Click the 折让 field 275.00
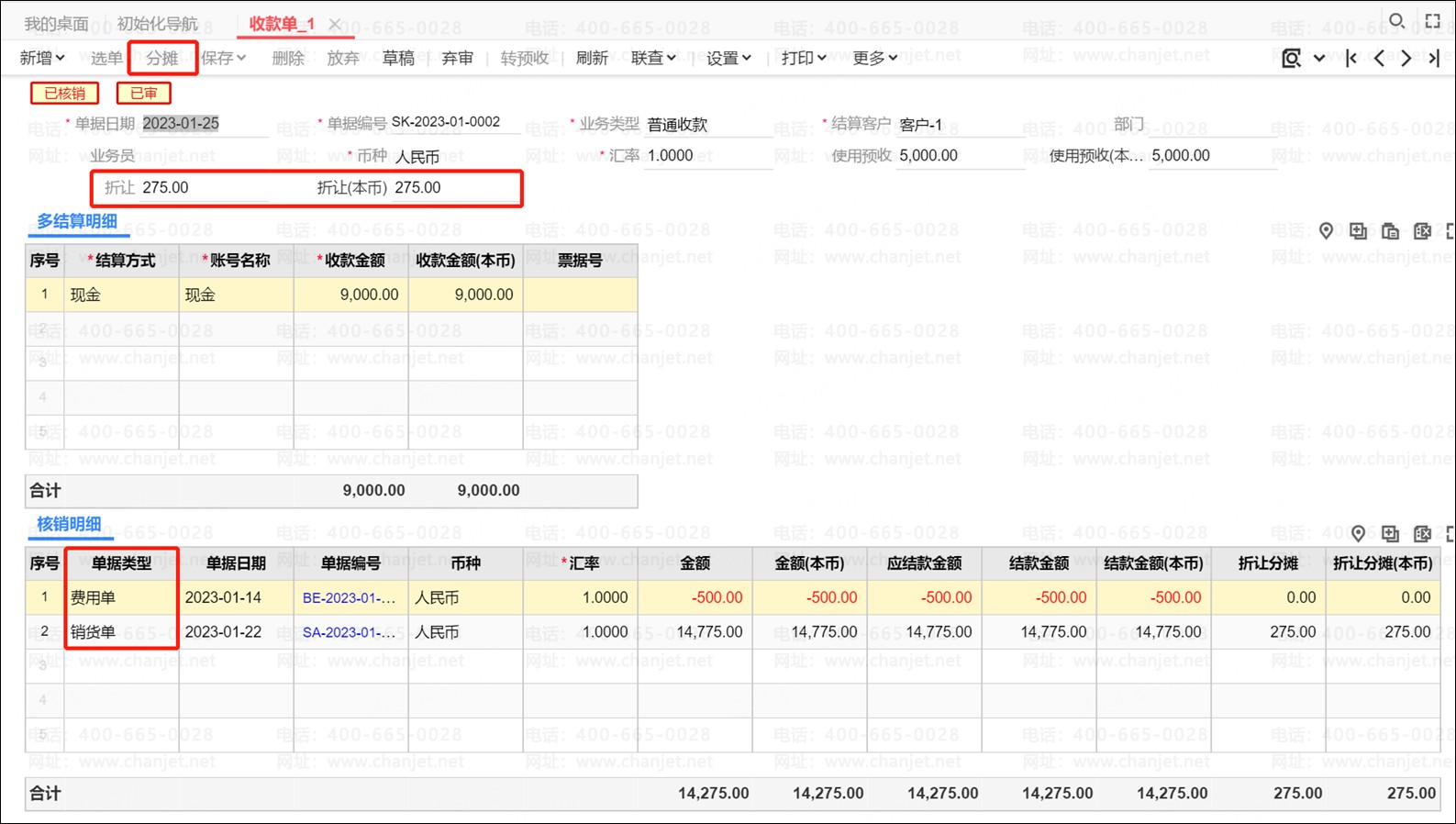The image size is (1456, 824). (205, 187)
